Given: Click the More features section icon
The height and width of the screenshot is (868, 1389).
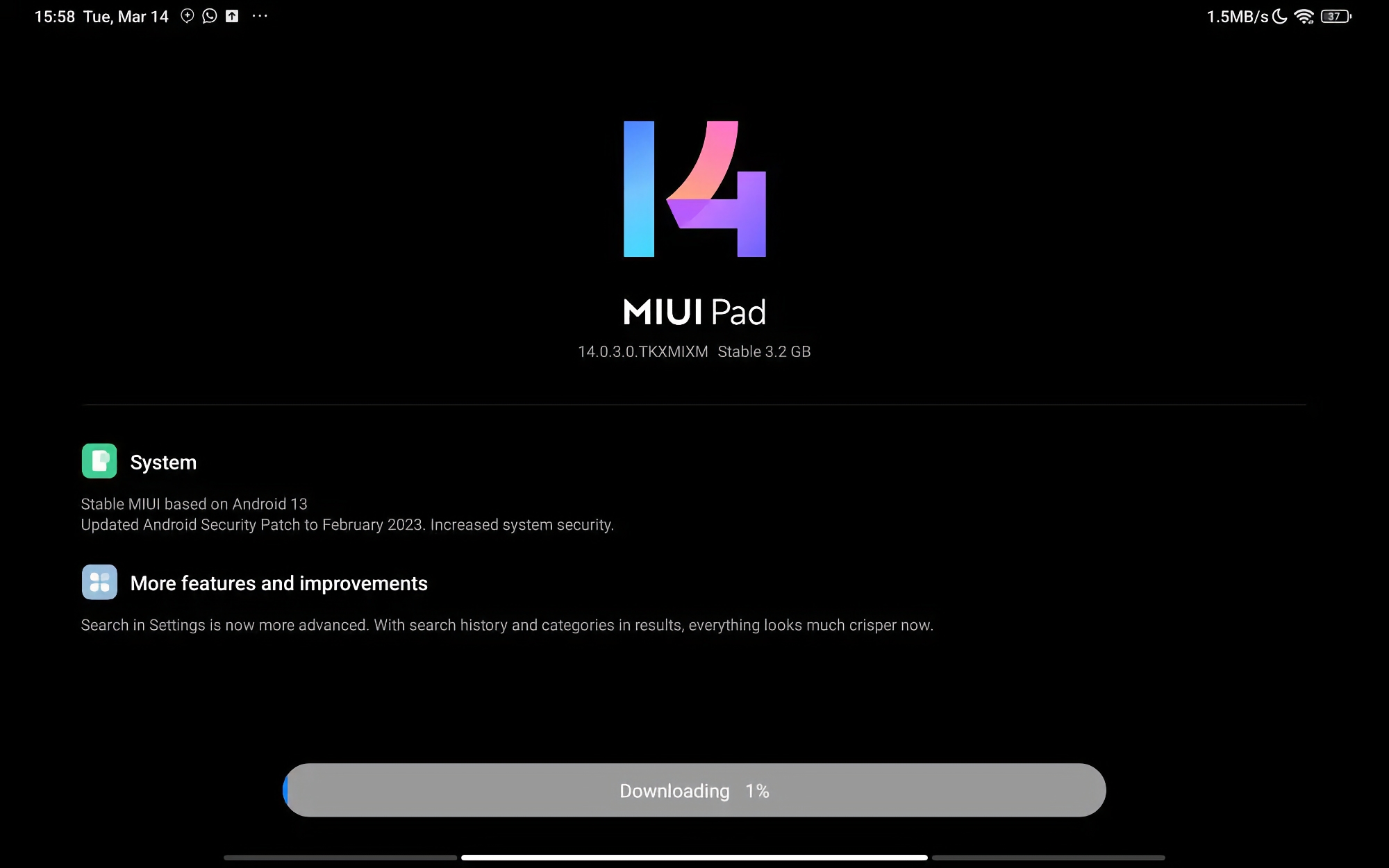Looking at the screenshot, I should coord(99,582).
